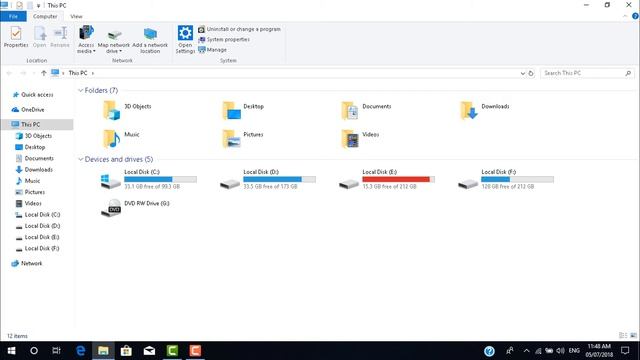Open Local Disk (F:) in sidebar tree
Viewport: 640px width, 360px height.
coord(42,249)
